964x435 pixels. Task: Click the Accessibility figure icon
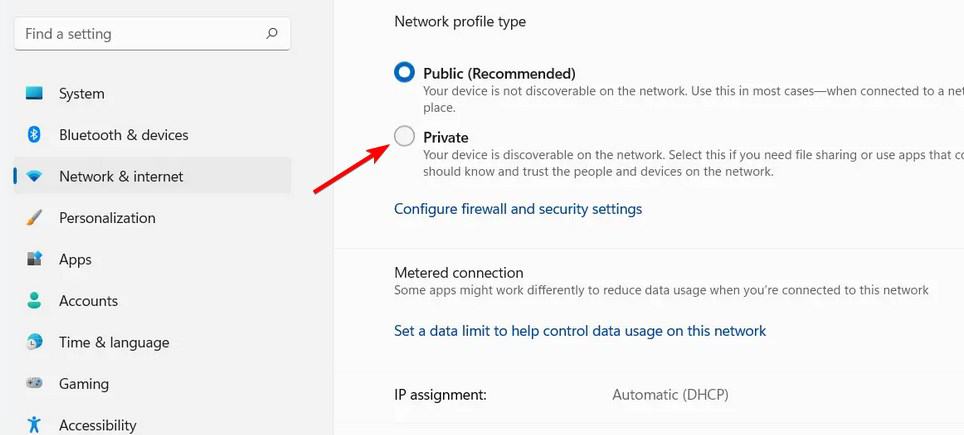click(34, 425)
